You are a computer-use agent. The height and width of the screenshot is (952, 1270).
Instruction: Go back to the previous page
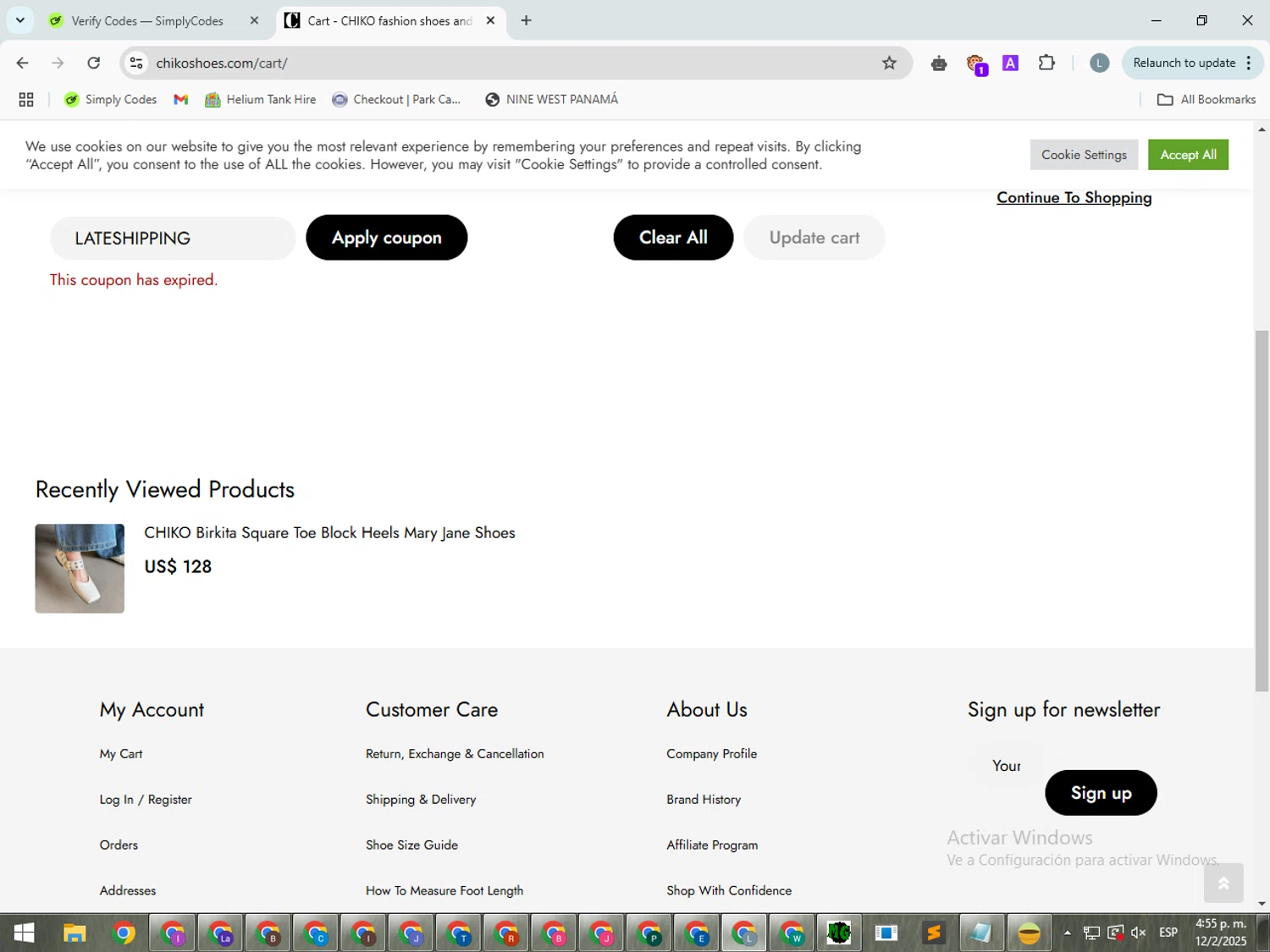[x=23, y=63]
